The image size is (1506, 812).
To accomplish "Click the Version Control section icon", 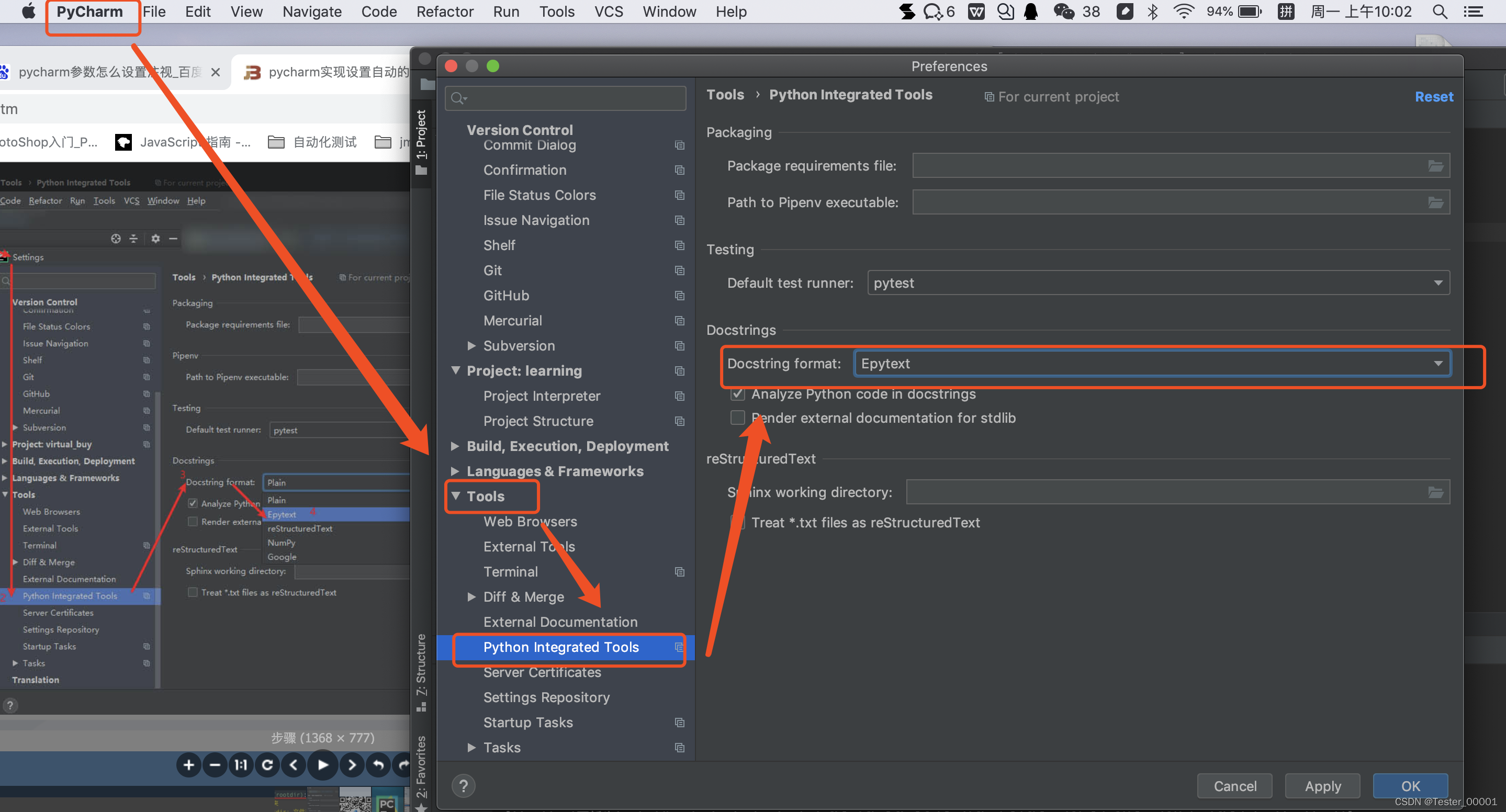I will tap(520, 130).
